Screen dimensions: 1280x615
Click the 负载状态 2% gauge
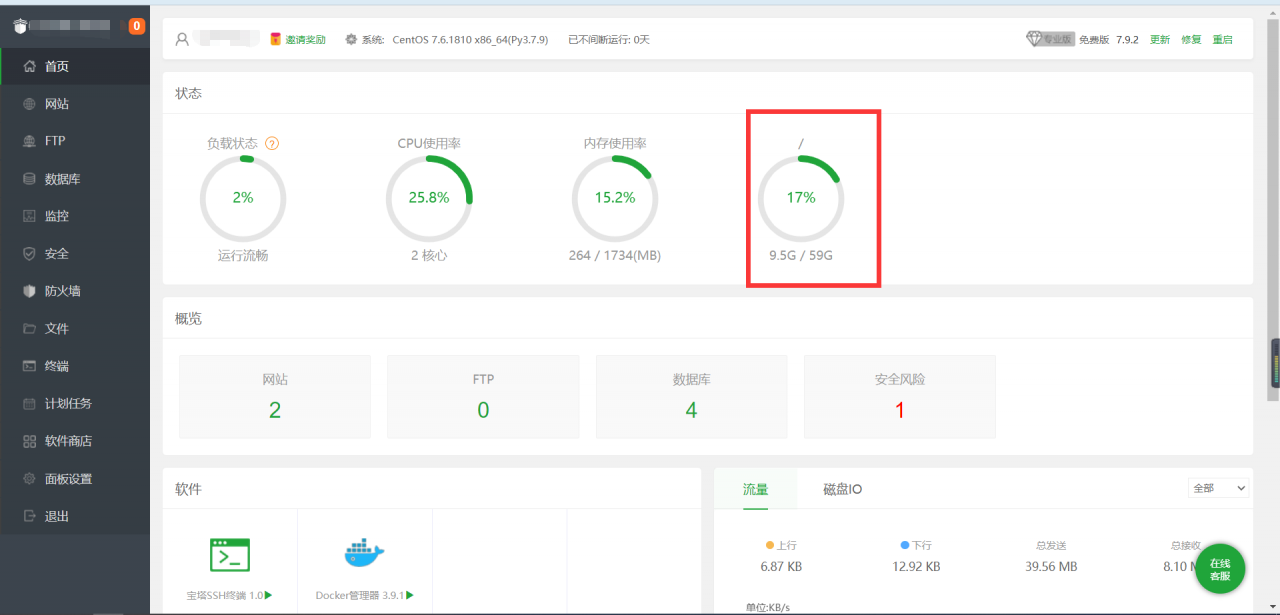[x=243, y=198]
